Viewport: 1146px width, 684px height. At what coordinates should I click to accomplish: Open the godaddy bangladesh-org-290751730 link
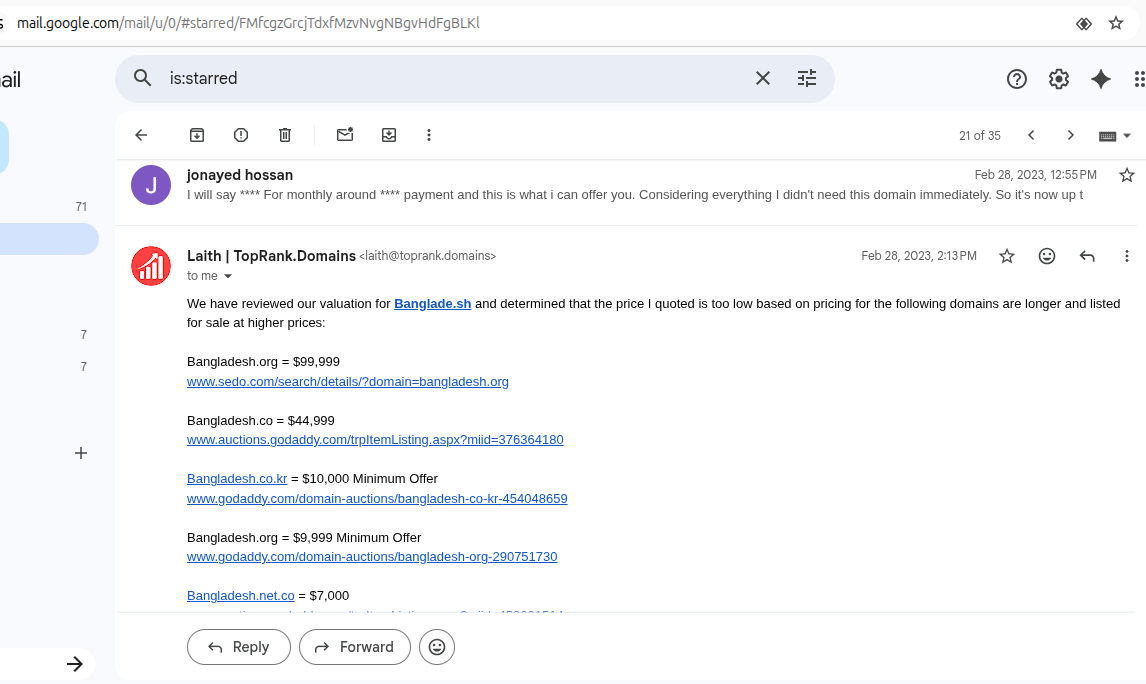[x=372, y=557]
